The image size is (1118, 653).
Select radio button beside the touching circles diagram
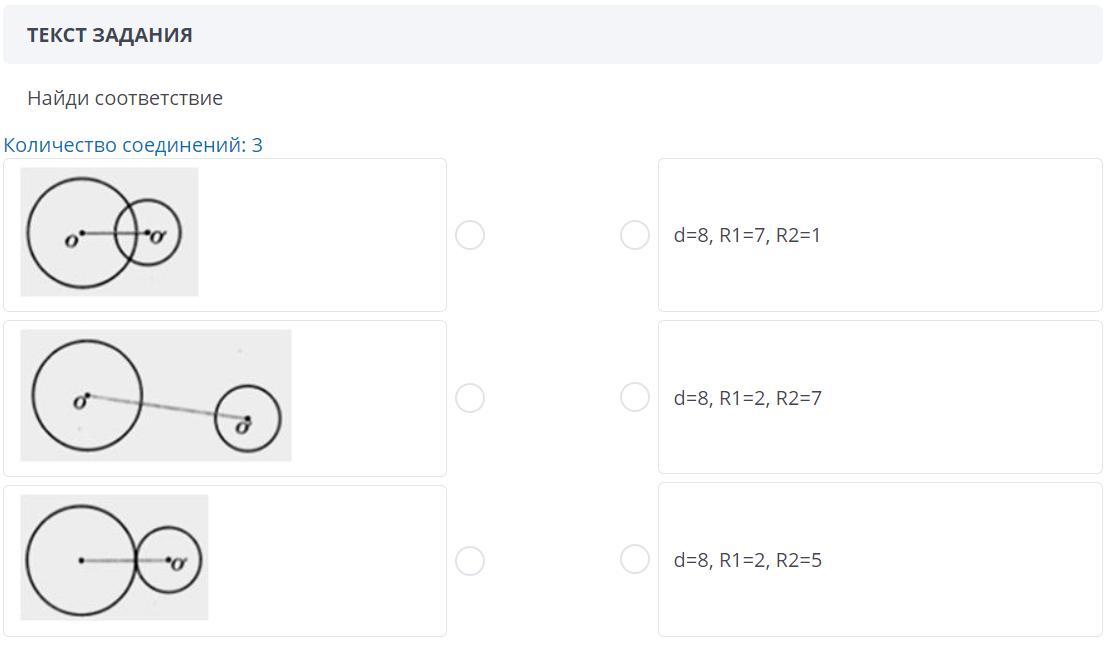[469, 561]
